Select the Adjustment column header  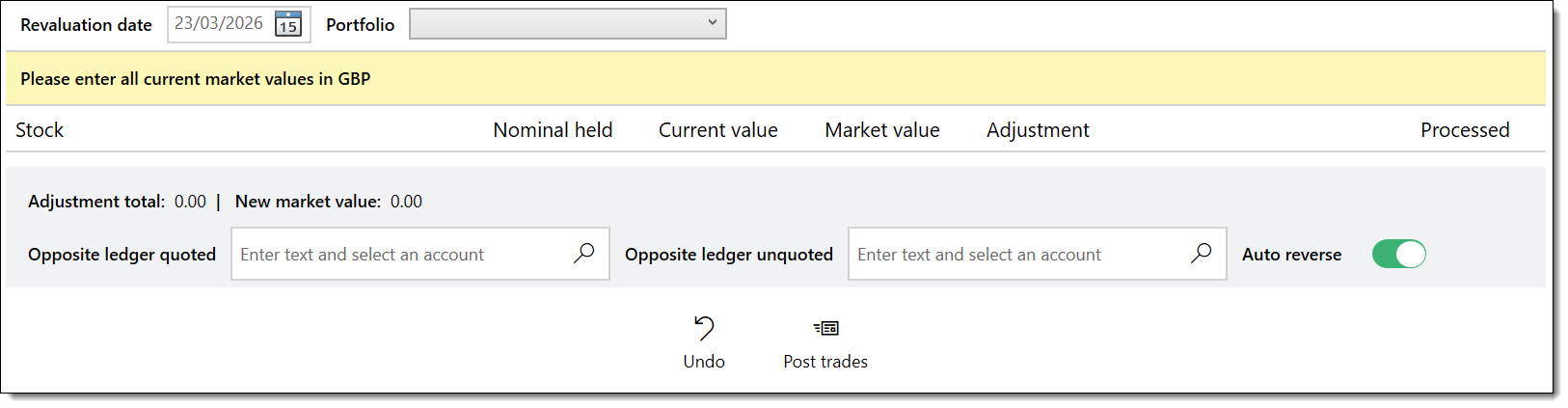click(1038, 130)
